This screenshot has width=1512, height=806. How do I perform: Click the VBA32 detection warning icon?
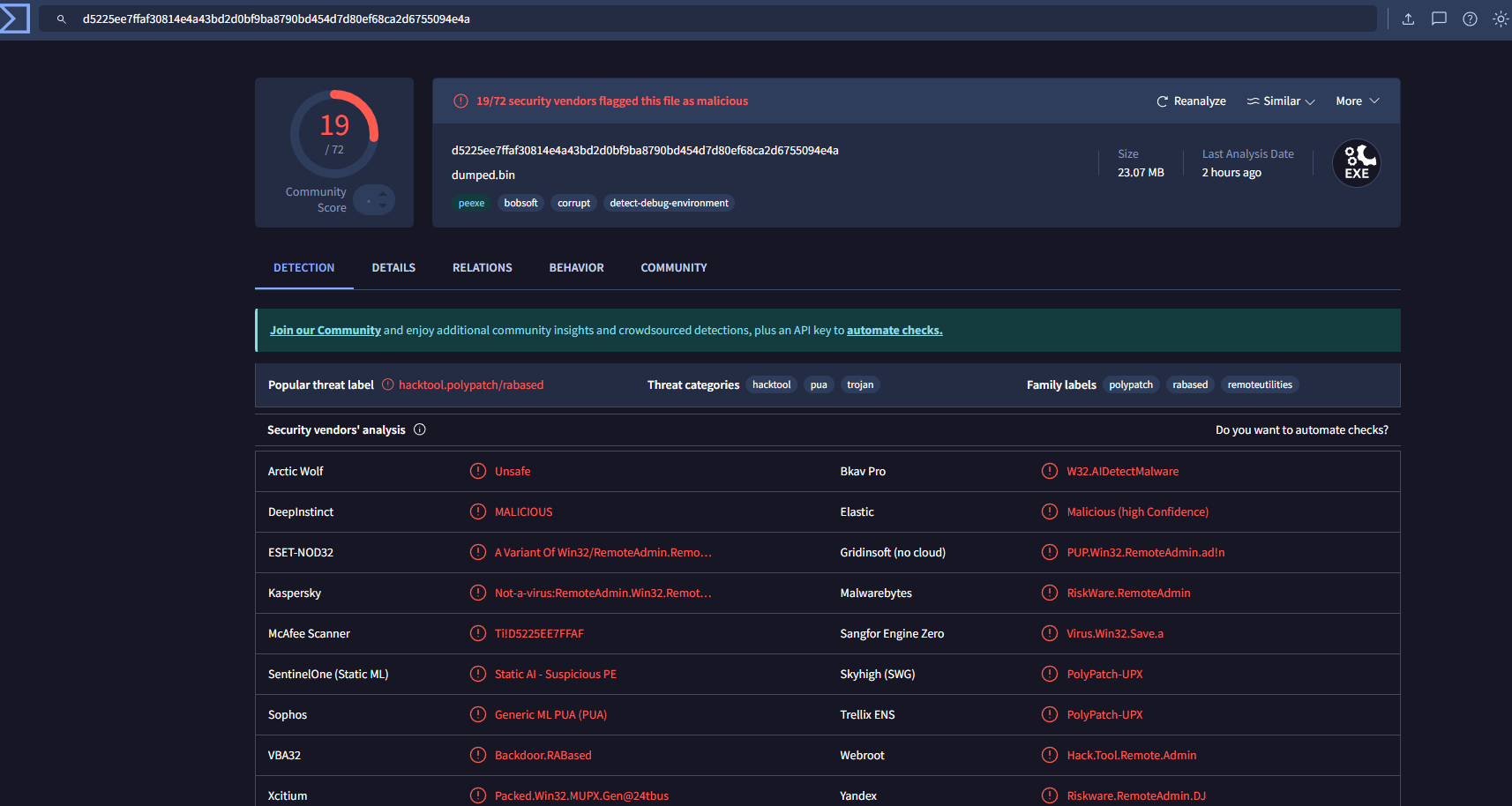(478, 755)
